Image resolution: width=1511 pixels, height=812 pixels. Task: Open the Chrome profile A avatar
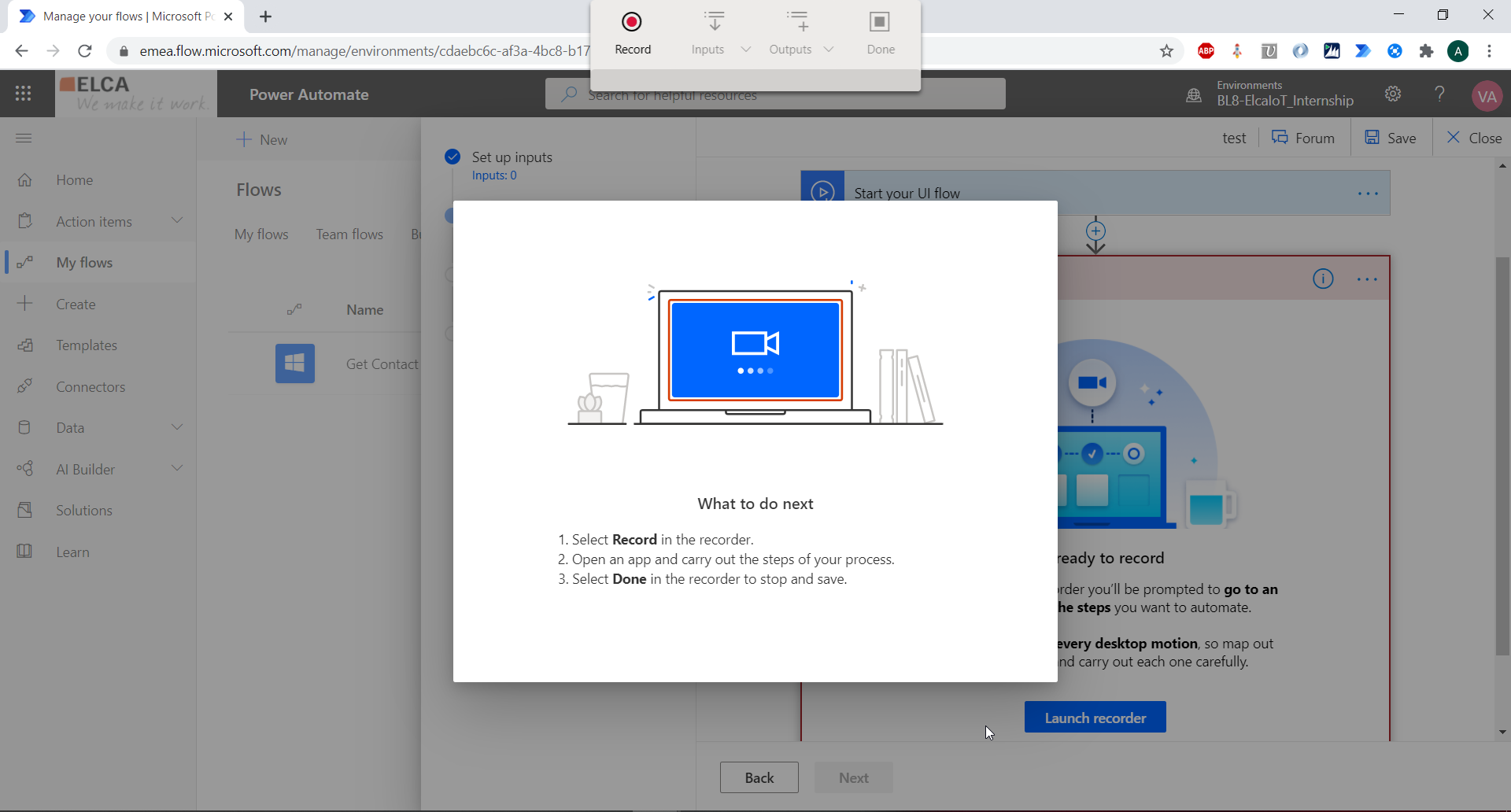[1457, 51]
